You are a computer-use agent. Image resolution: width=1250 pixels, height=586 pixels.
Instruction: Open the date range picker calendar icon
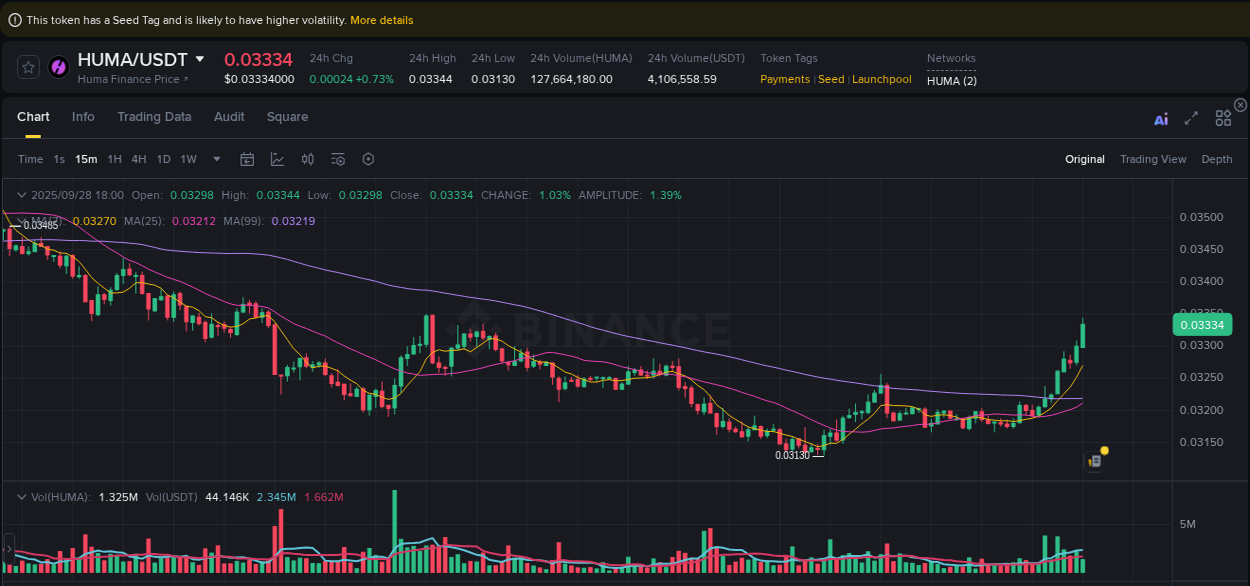(247, 159)
